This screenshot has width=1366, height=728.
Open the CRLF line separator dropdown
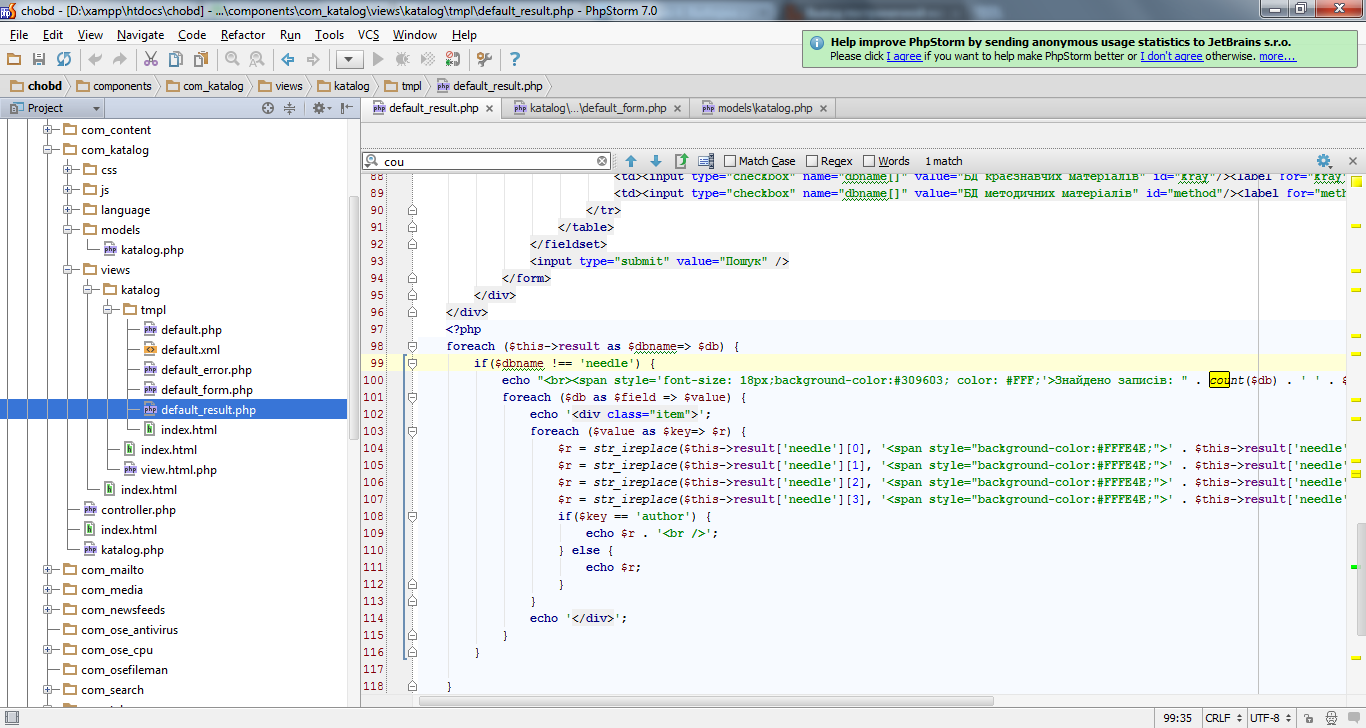(1222, 718)
